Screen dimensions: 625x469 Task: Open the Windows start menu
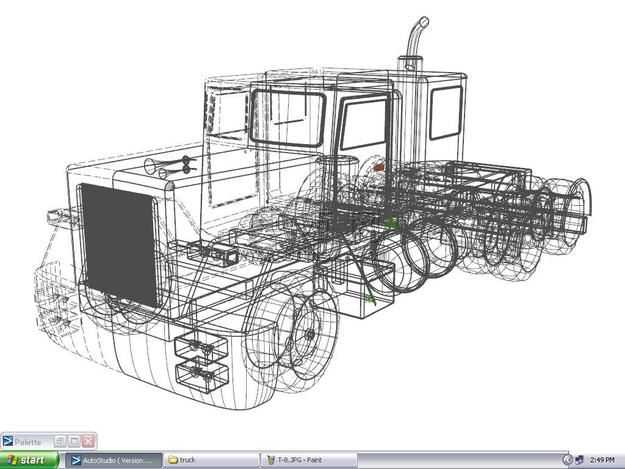[x=29, y=460]
